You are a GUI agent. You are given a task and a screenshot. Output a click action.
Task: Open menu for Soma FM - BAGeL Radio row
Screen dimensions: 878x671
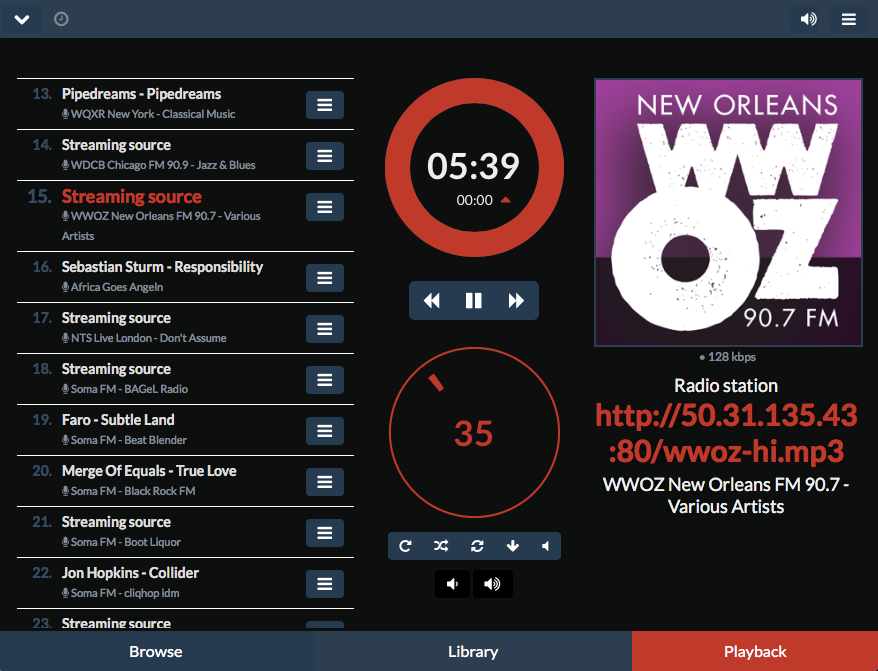coord(325,380)
